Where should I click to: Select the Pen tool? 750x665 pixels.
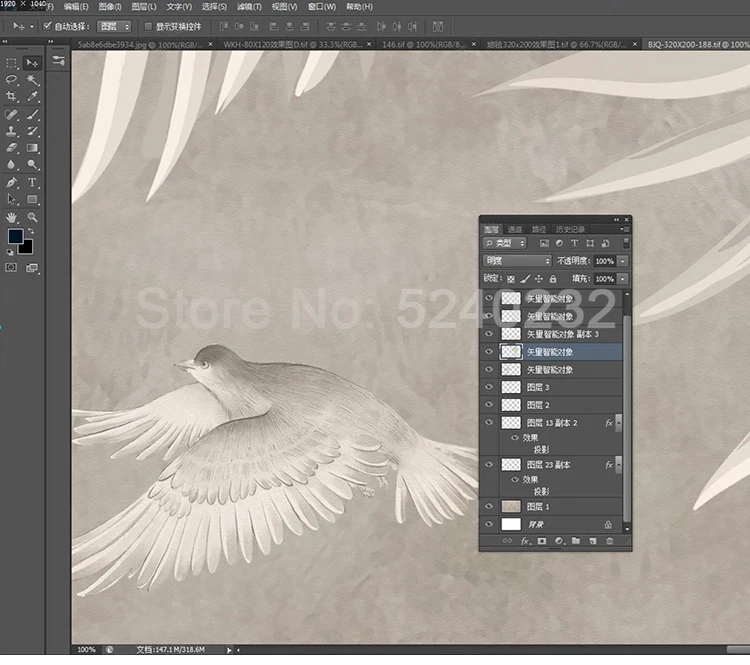[x=11, y=182]
